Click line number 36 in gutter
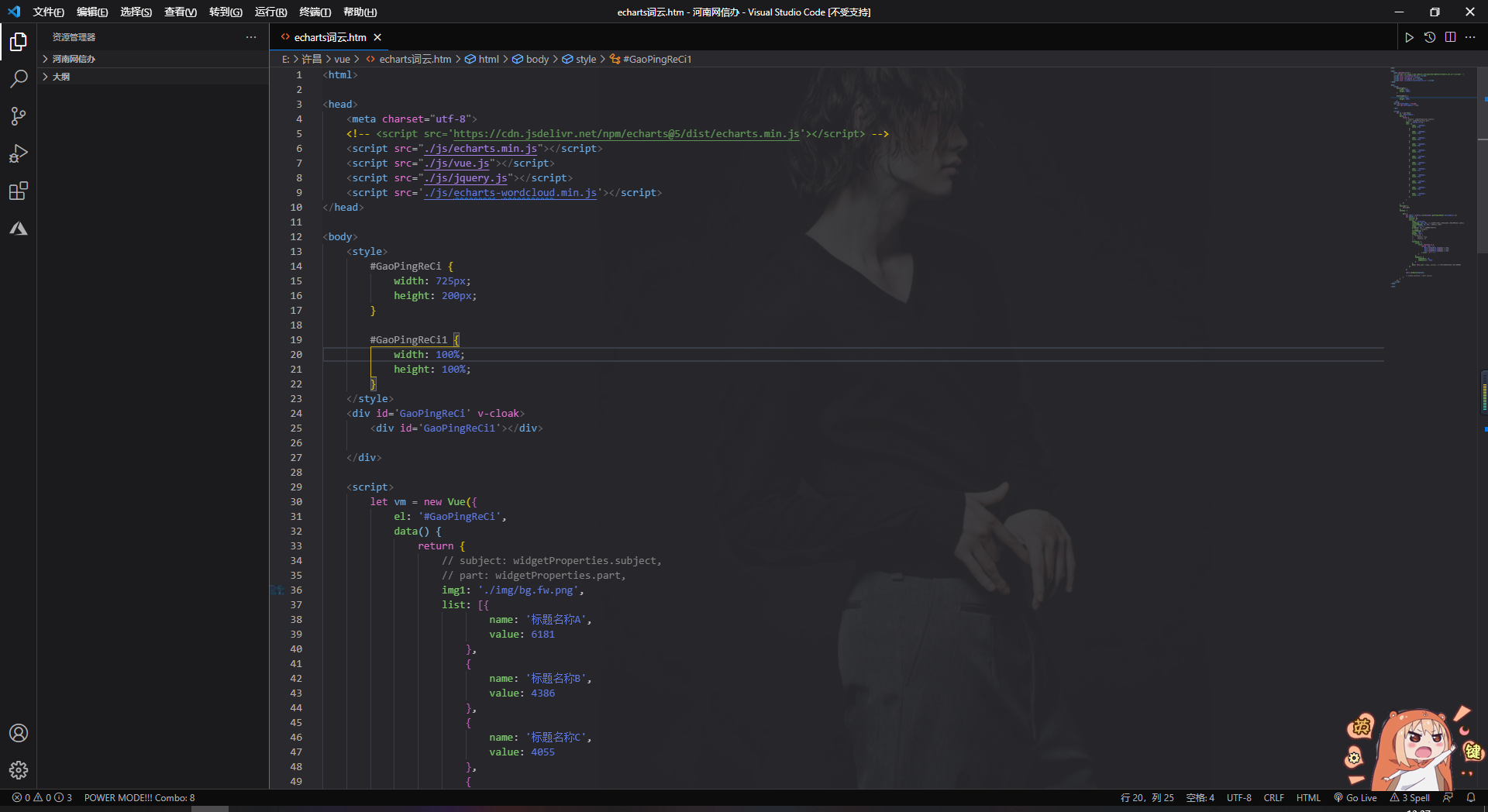The width and height of the screenshot is (1488, 812). pos(296,590)
